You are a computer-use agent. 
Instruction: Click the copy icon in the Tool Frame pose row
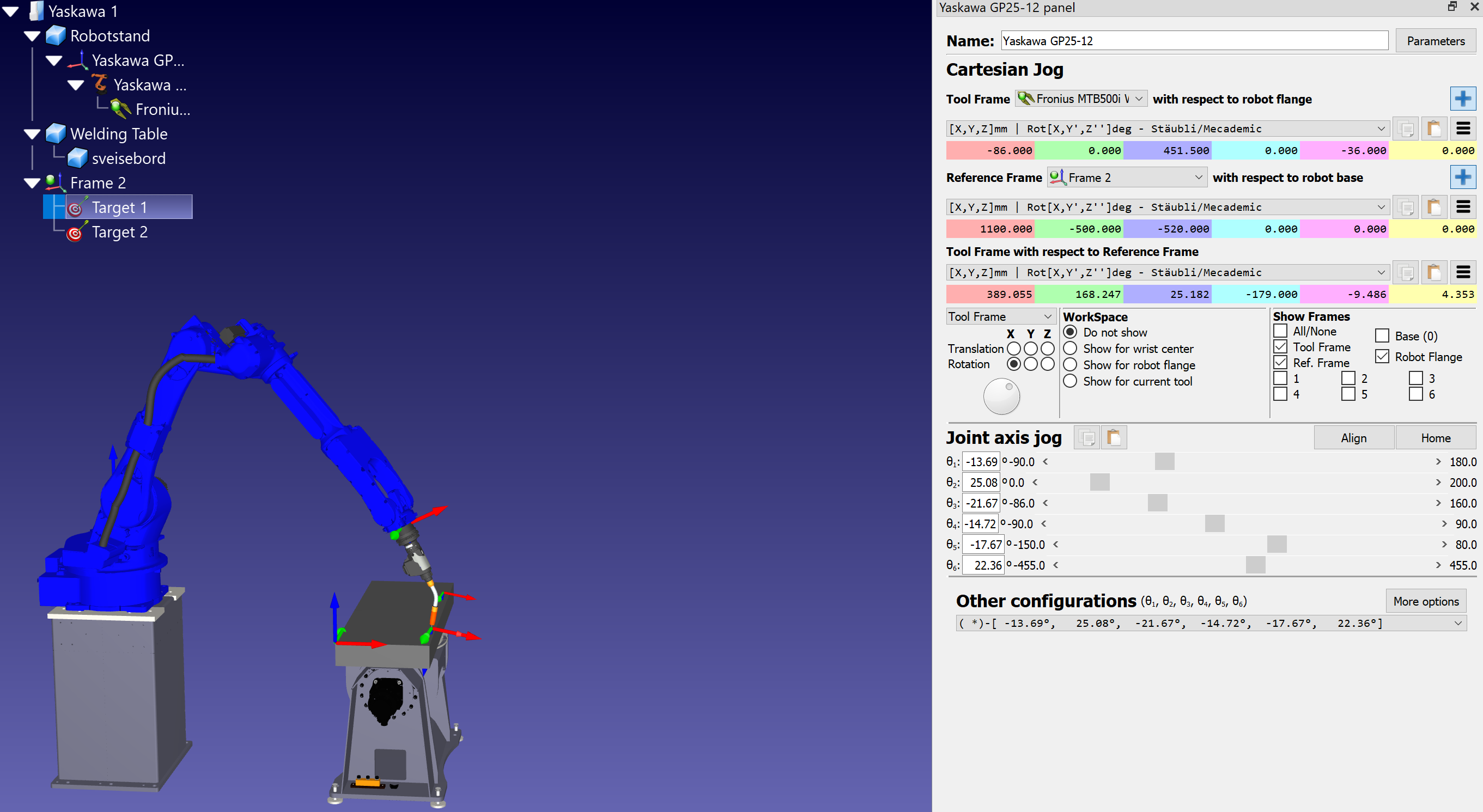[1405, 129]
